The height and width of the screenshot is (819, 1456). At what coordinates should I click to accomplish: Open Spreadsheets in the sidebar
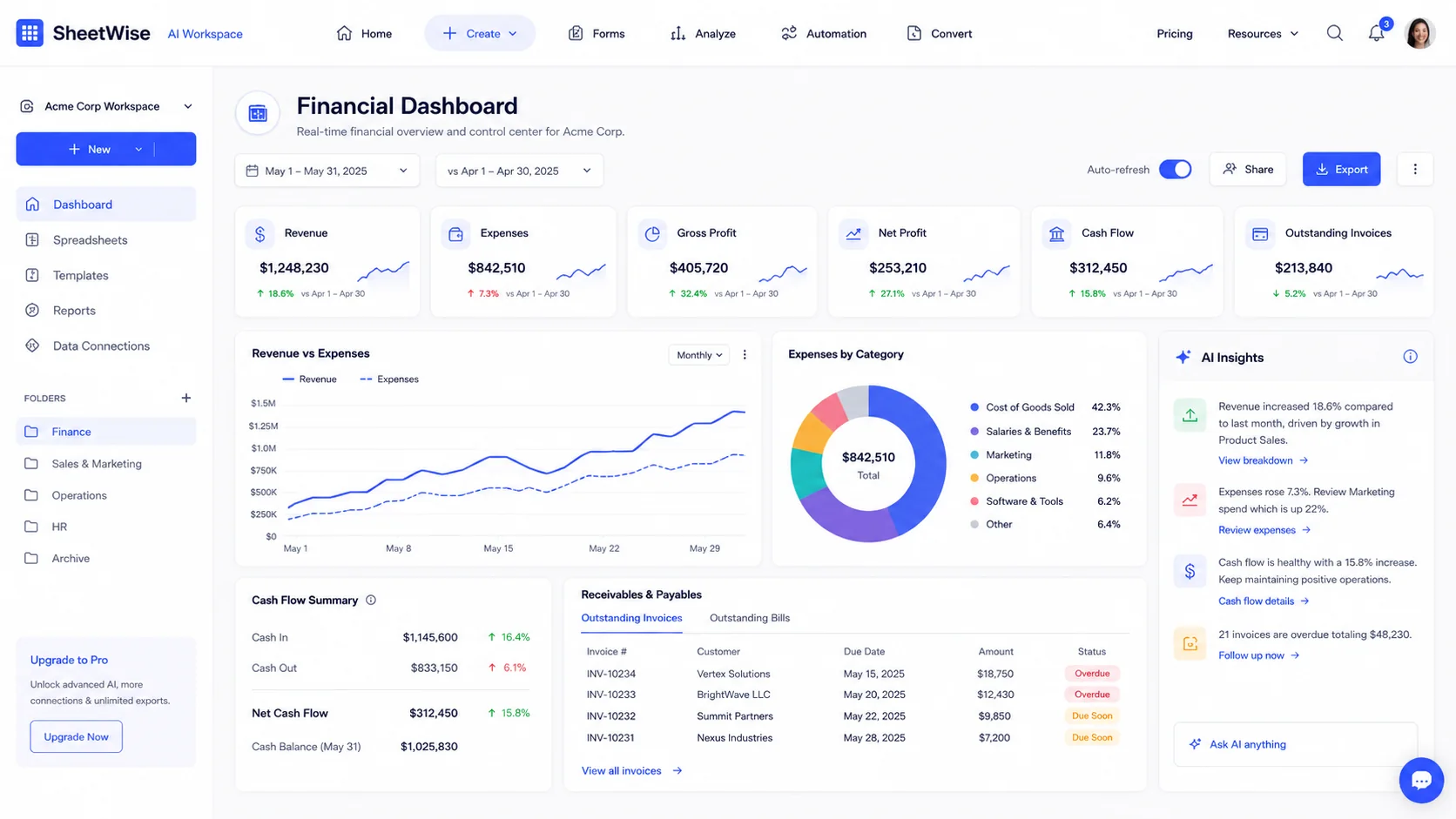pyautogui.click(x=105, y=239)
